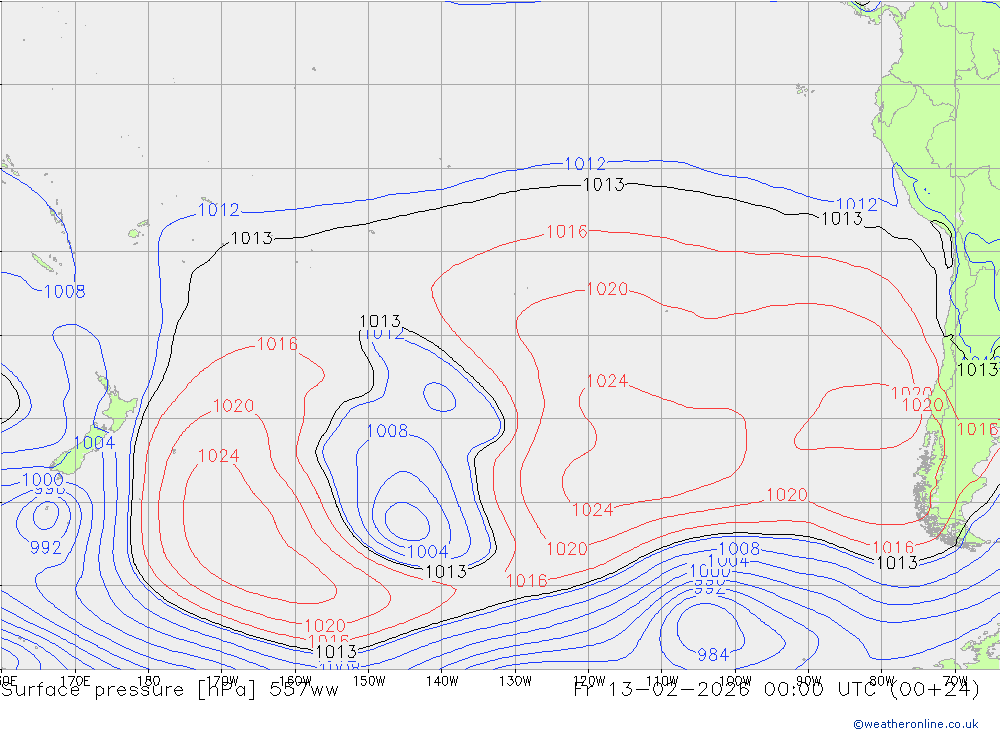The height and width of the screenshot is (733, 1000).
Task: Click the 130W longitude axis label
Action: (515, 681)
